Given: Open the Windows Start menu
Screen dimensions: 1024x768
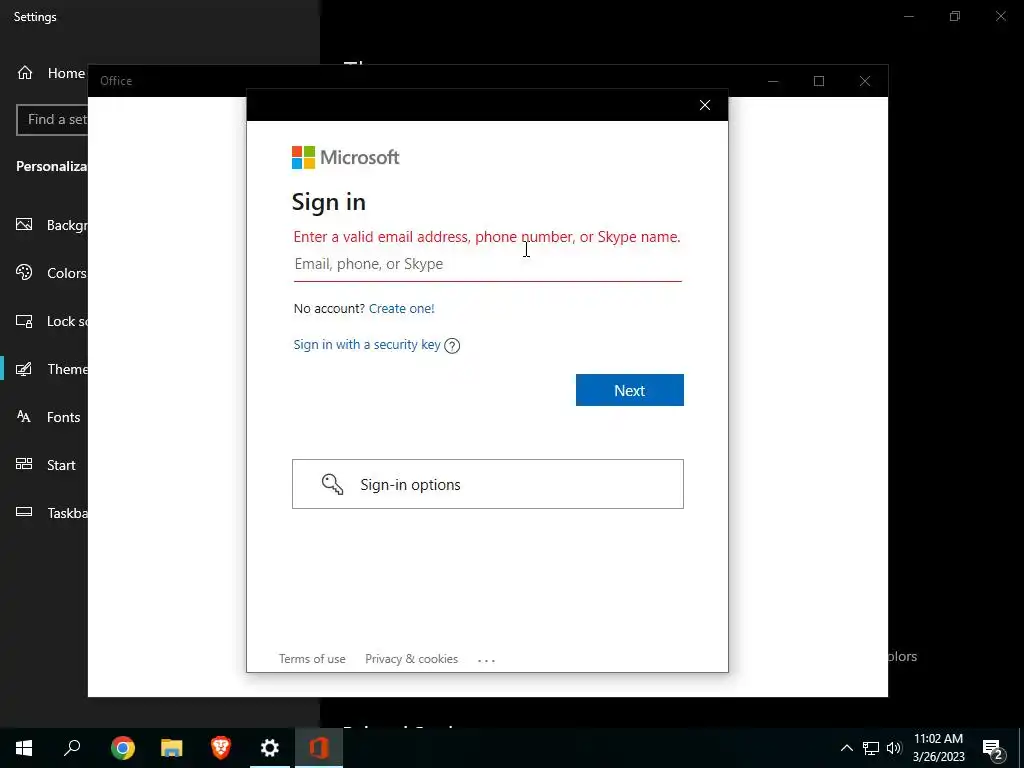Looking at the screenshot, I should point(24,748).
